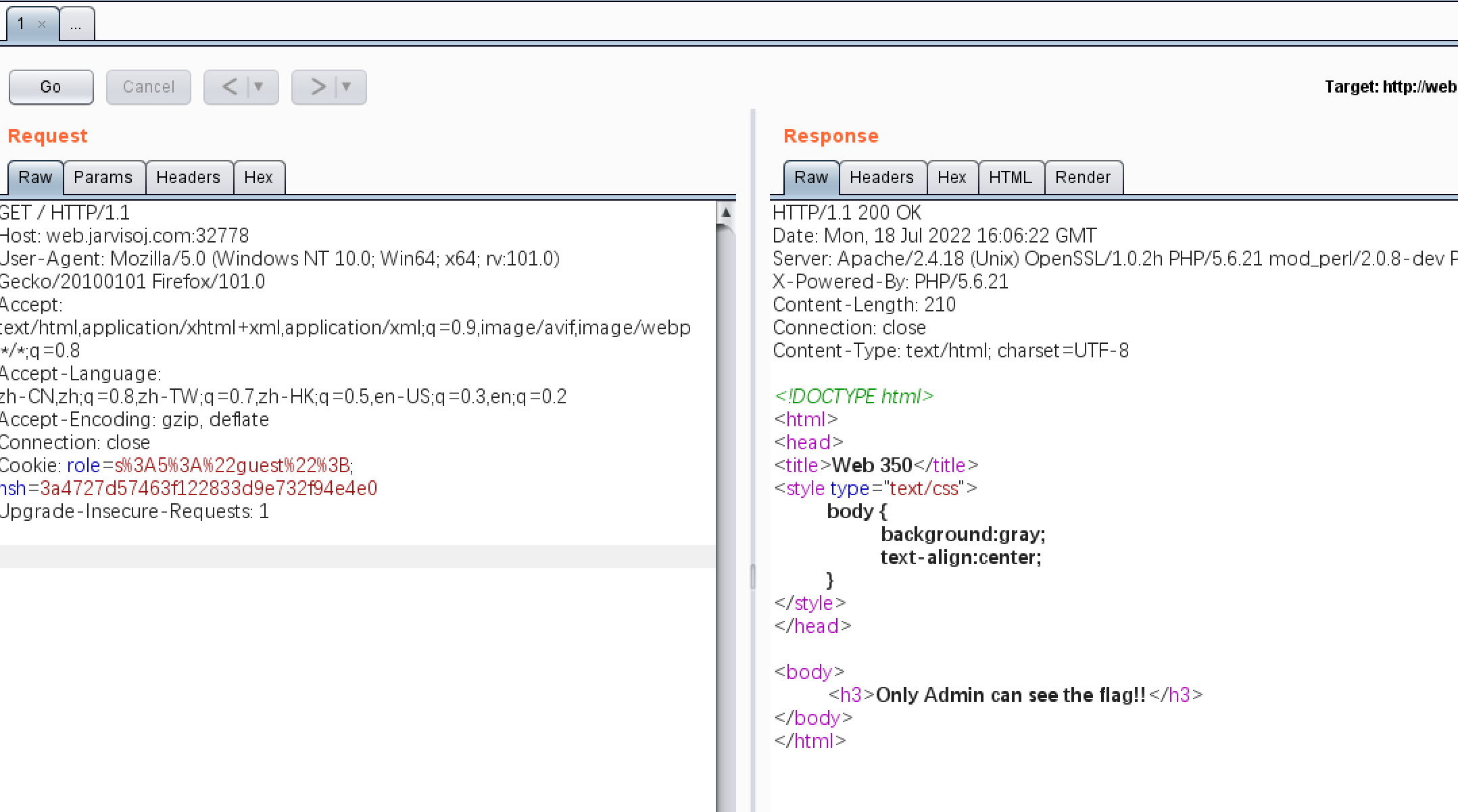
Task: Click the response Date header line
Action: point(935,236)
